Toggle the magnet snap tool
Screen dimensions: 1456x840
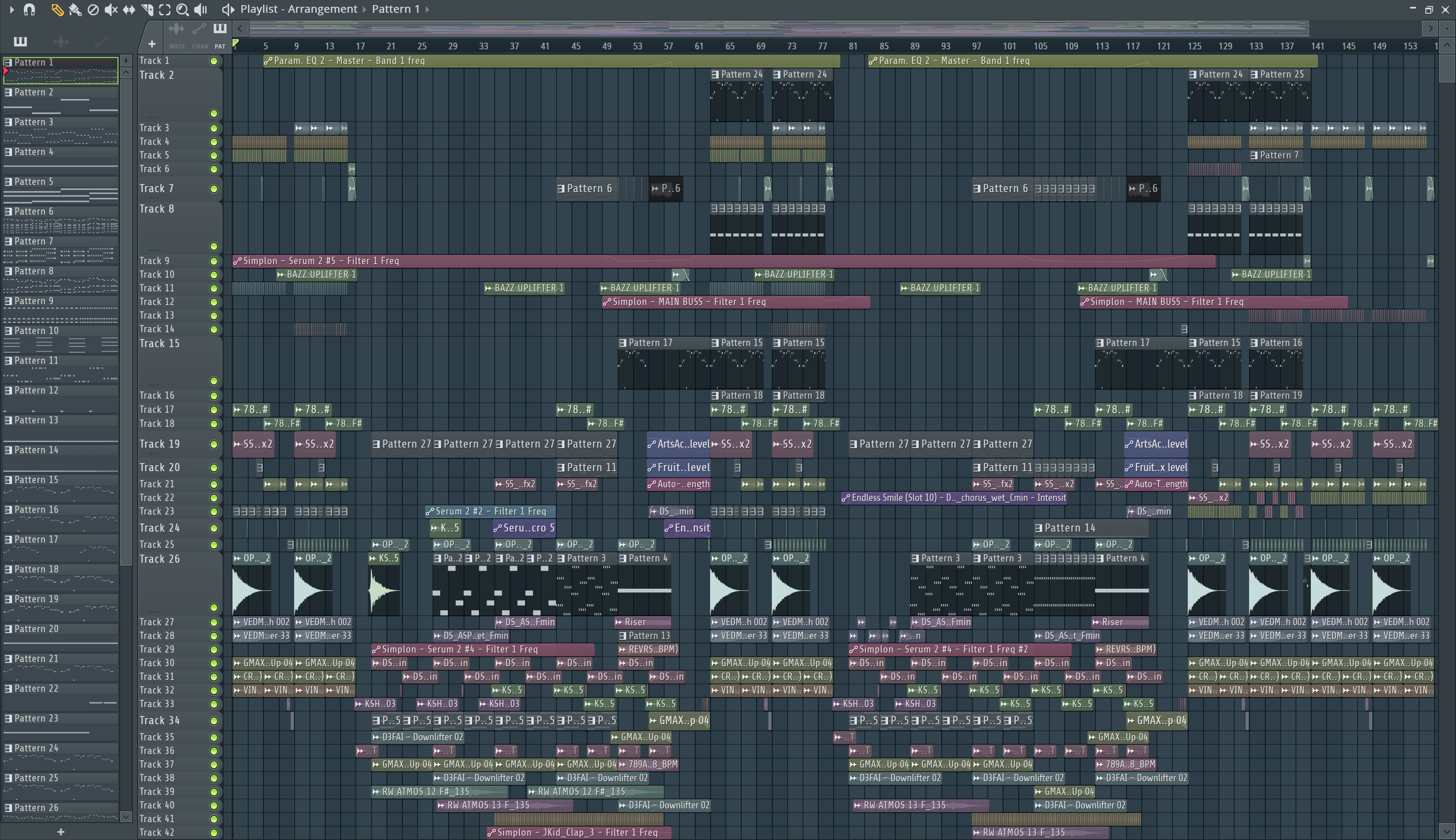coord(29,9)
